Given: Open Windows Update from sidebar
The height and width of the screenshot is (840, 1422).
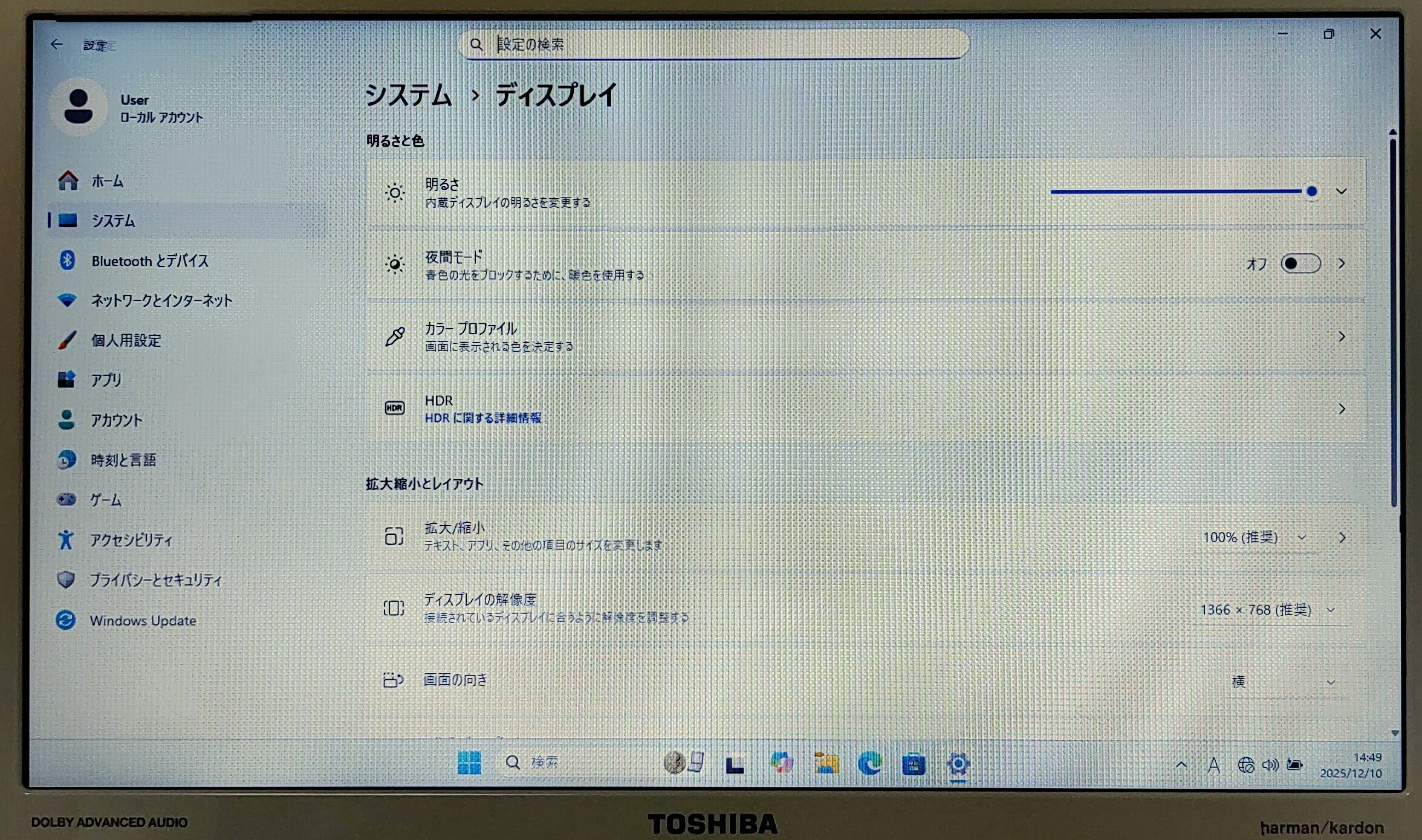Looking at the screenshot, I should click(143, 621).
